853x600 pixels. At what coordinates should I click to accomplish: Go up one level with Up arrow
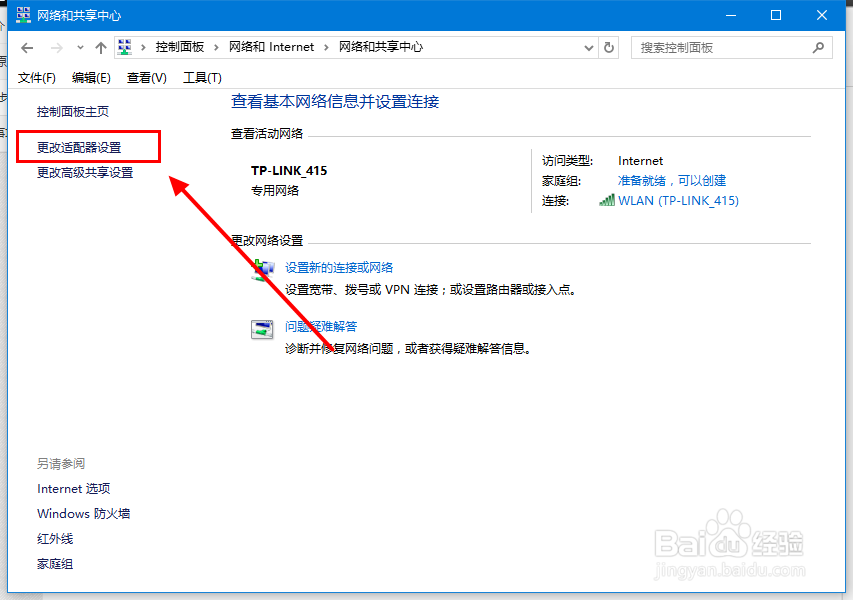pos(101,48)
